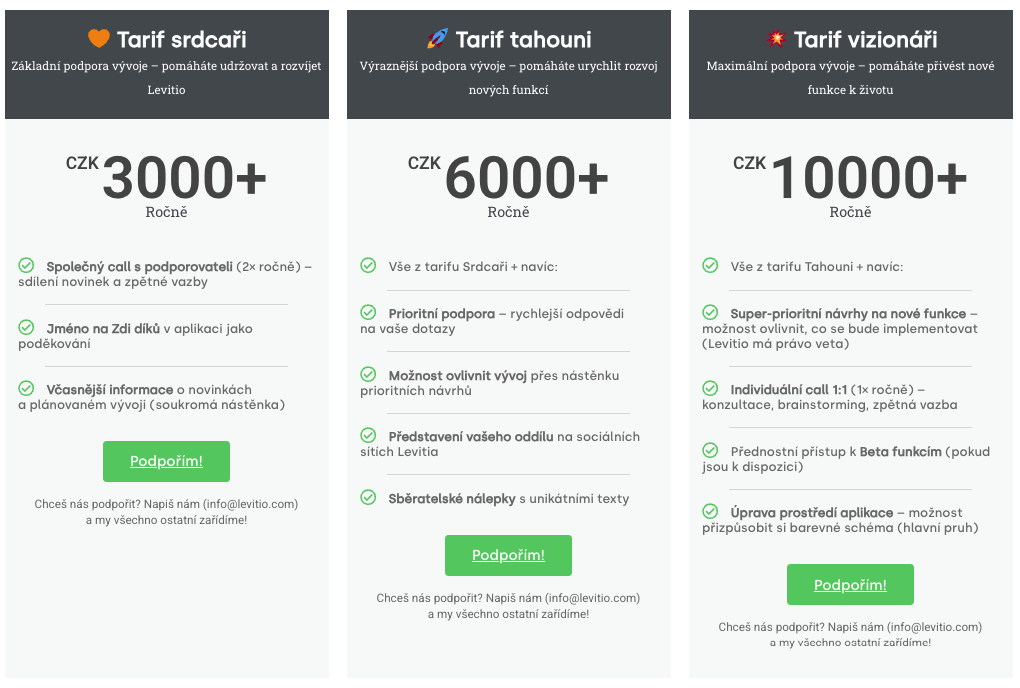Click the checkmark next to Úprava prostředí aplikace
This screenshot has width=1020, height=688.
(x=710, y=512)
